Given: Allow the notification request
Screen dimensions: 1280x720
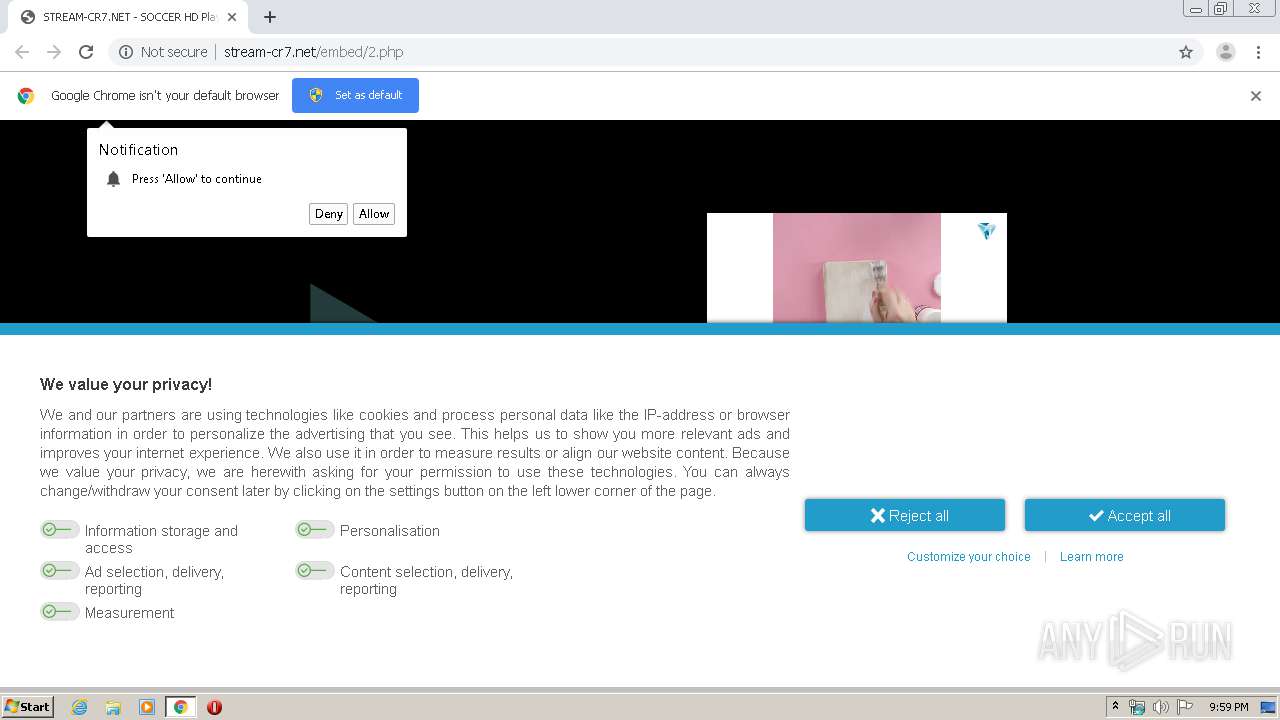Looking at the screenshot, I should coord(374,214).
